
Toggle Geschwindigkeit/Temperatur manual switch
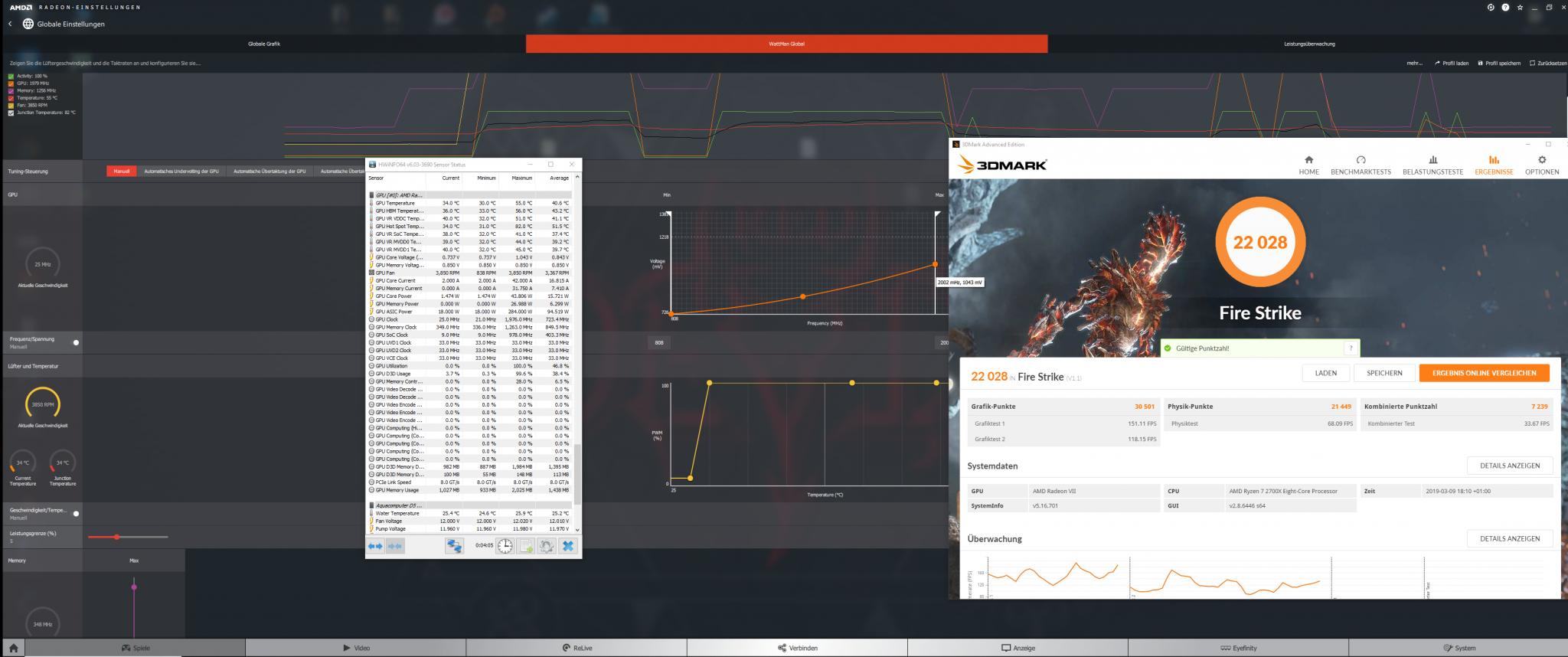pos(76,513)
